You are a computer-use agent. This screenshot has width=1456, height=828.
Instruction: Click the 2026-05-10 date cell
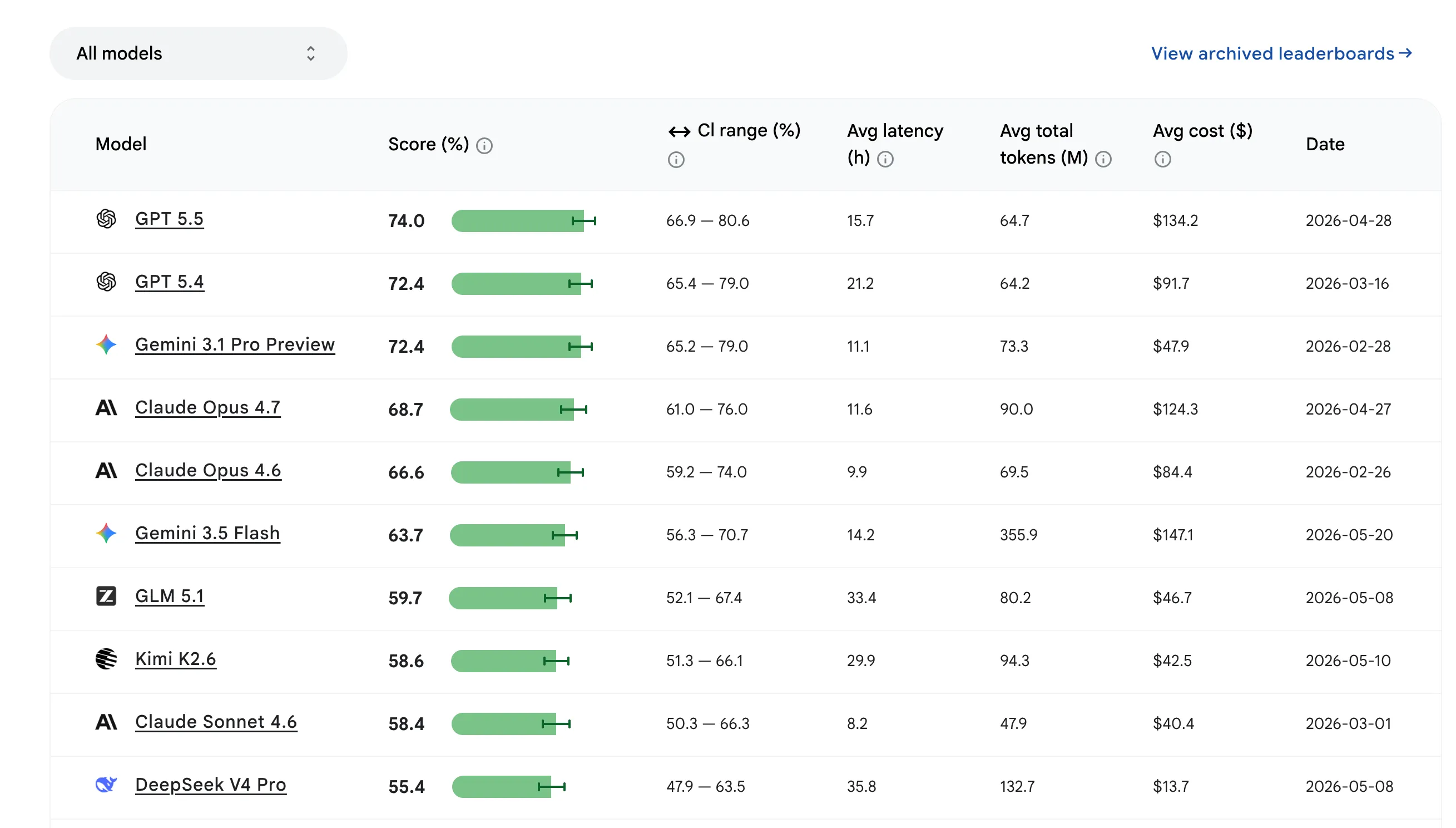point(1348,661)
